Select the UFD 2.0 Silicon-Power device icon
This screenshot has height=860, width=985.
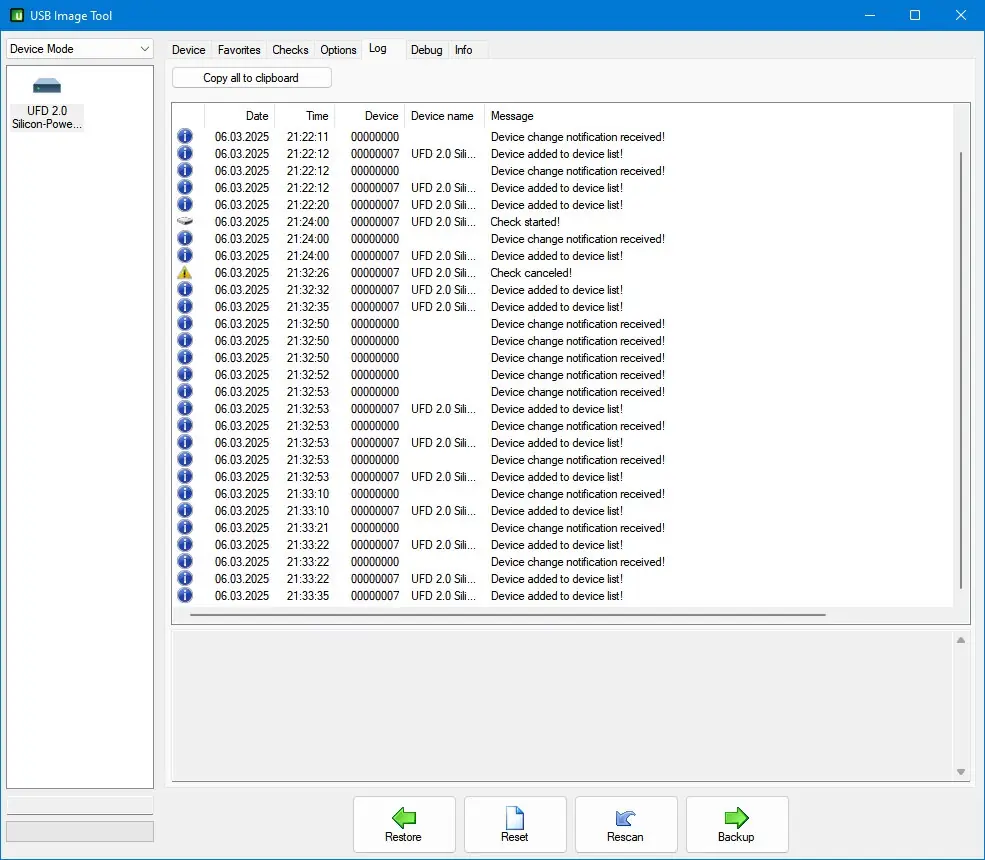tap(46, 103)
